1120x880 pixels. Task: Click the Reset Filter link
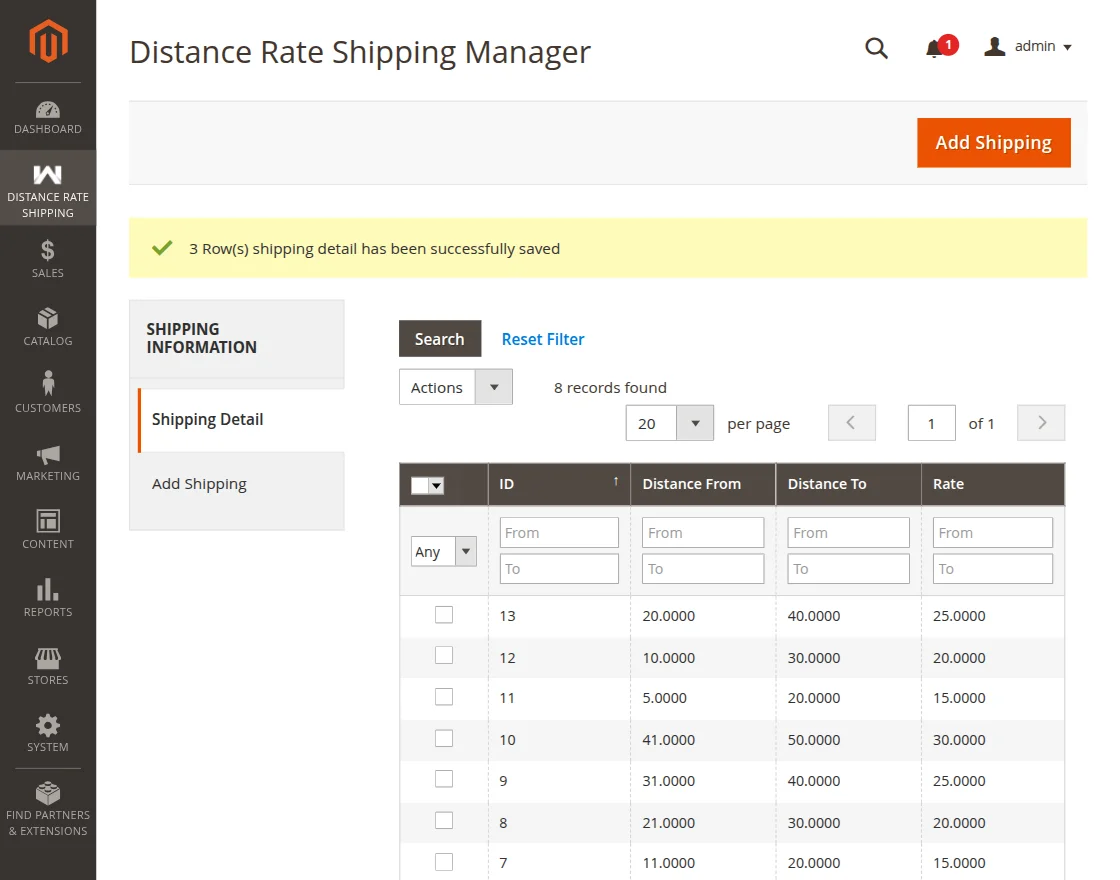tap(543, 339)
